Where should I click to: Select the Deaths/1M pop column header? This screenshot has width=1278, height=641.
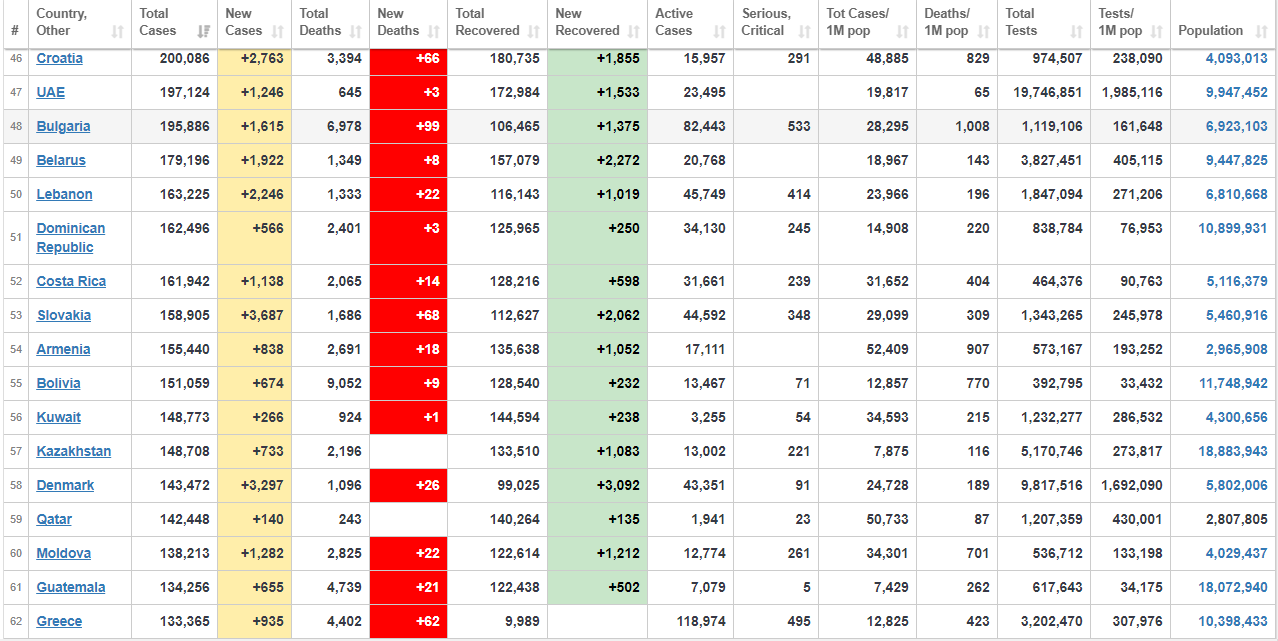(957, 23)
